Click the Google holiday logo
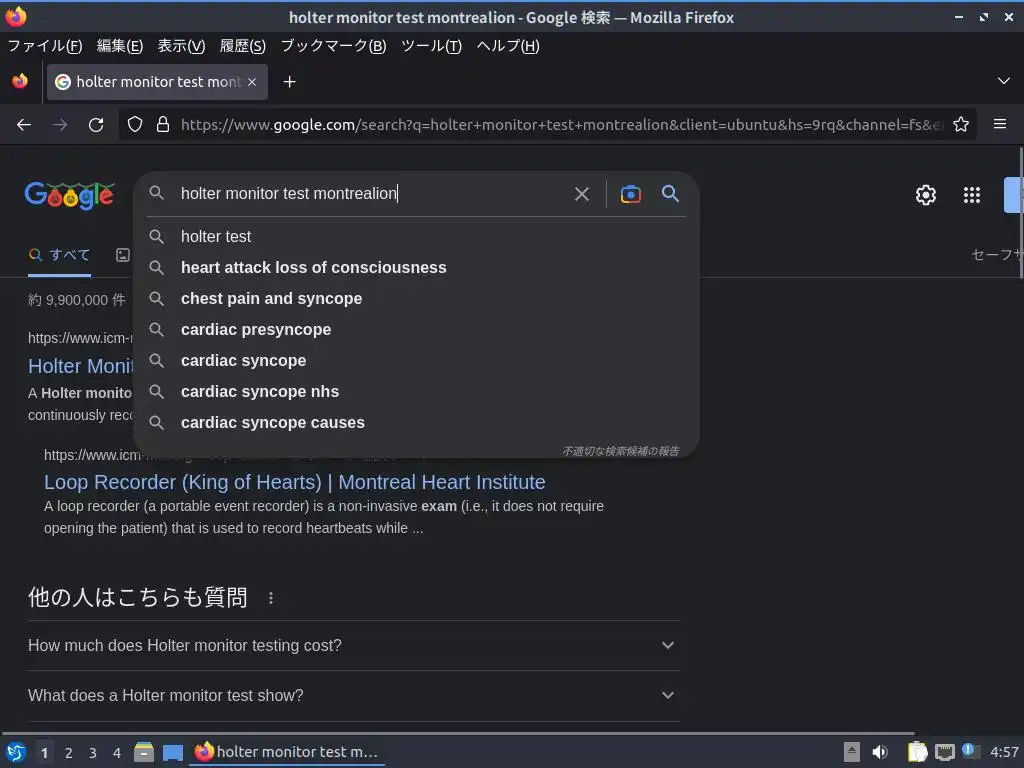1024x768 pixels. (x=70, y=195)
